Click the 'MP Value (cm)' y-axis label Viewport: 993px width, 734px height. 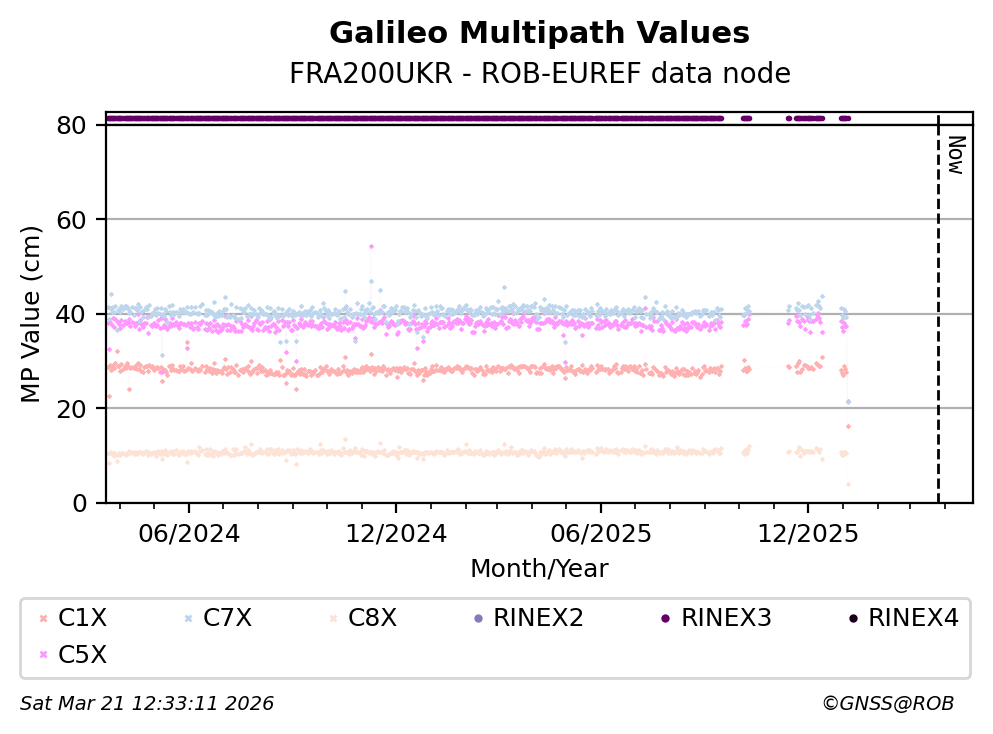[31, 313]
